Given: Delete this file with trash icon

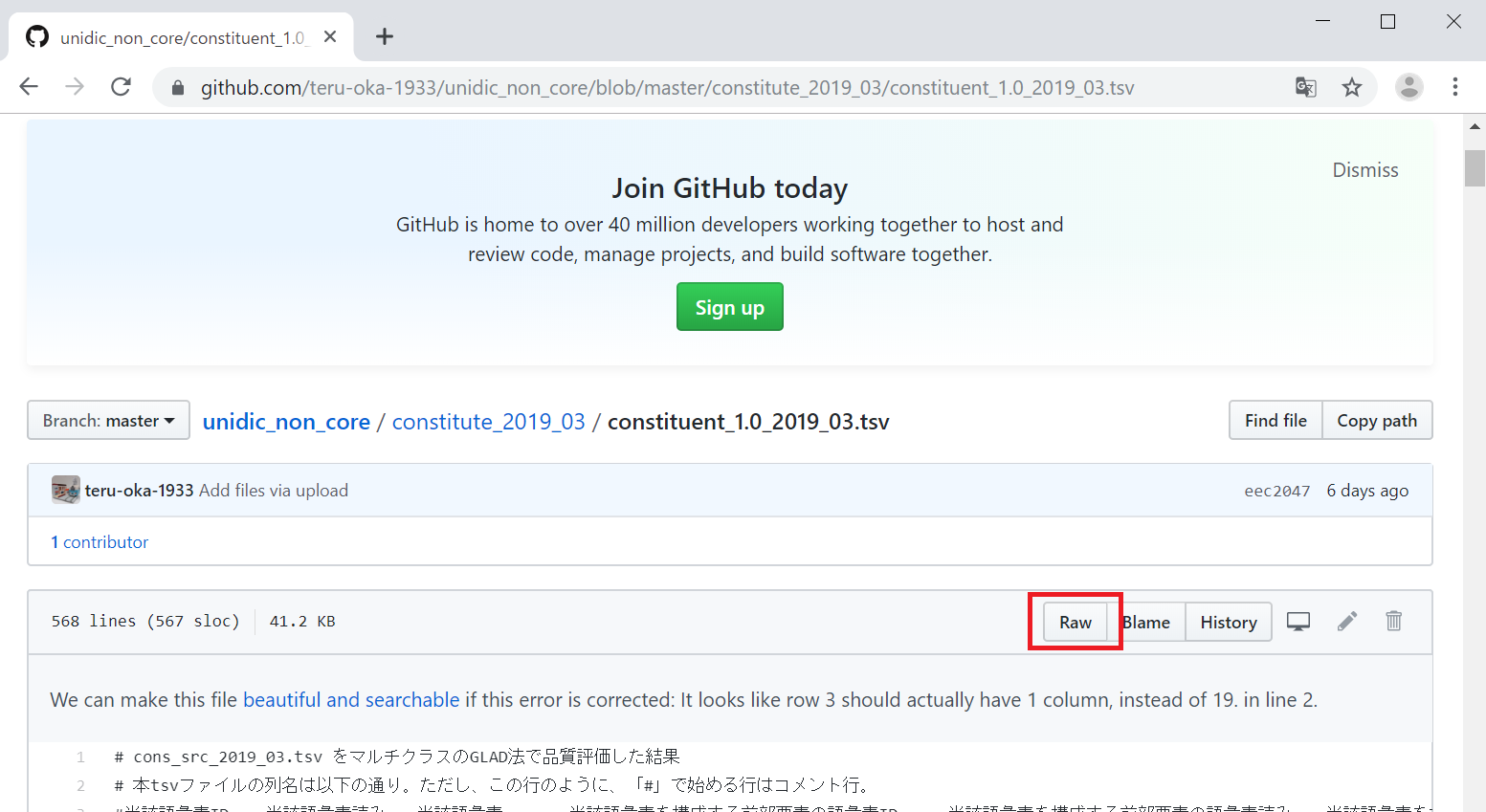Looking at the screenshot, I should tap(1394, 622).
